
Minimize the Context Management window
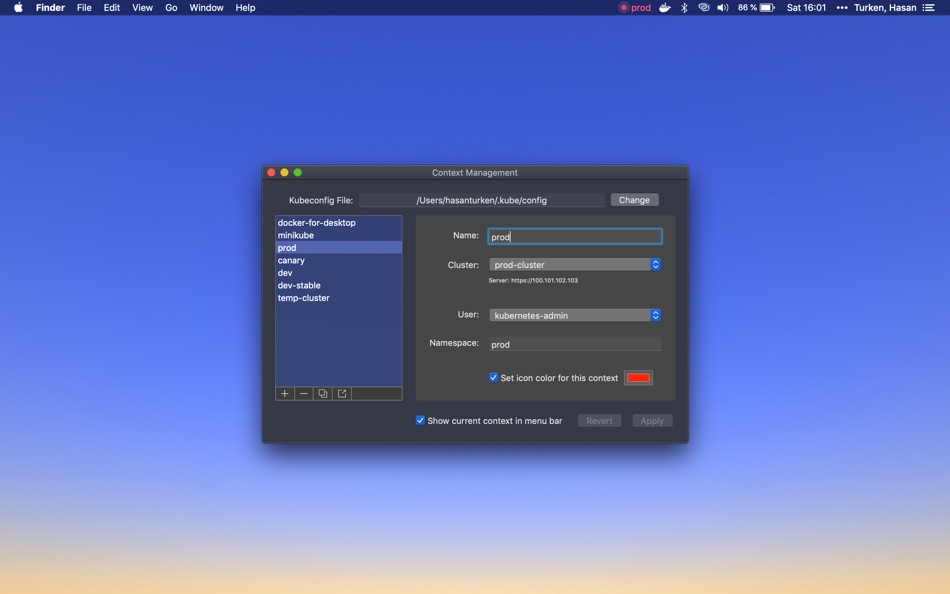tap(285, 173)
